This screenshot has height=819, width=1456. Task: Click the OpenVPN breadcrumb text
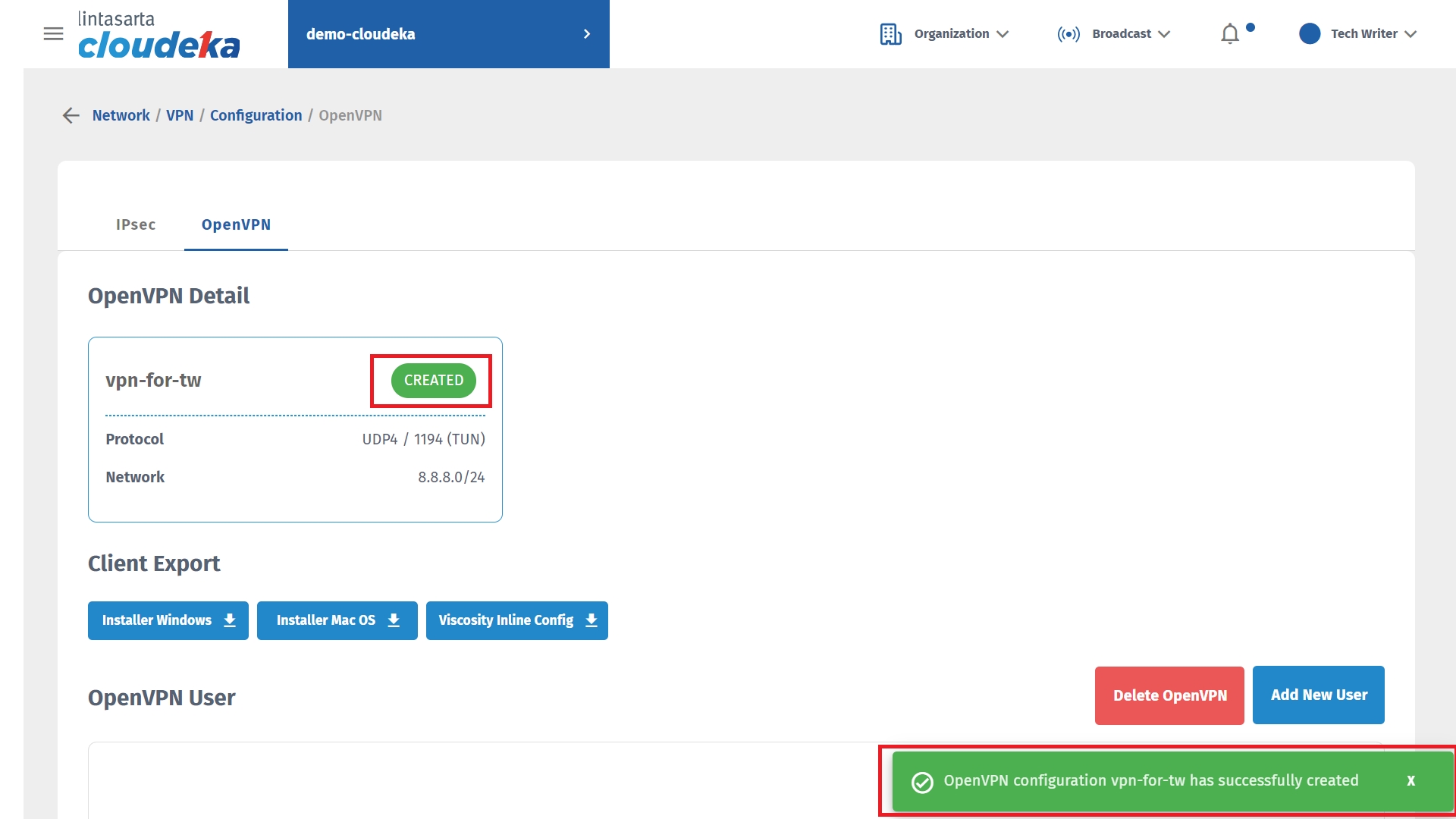pyautogui.click(x=350, y=115)
